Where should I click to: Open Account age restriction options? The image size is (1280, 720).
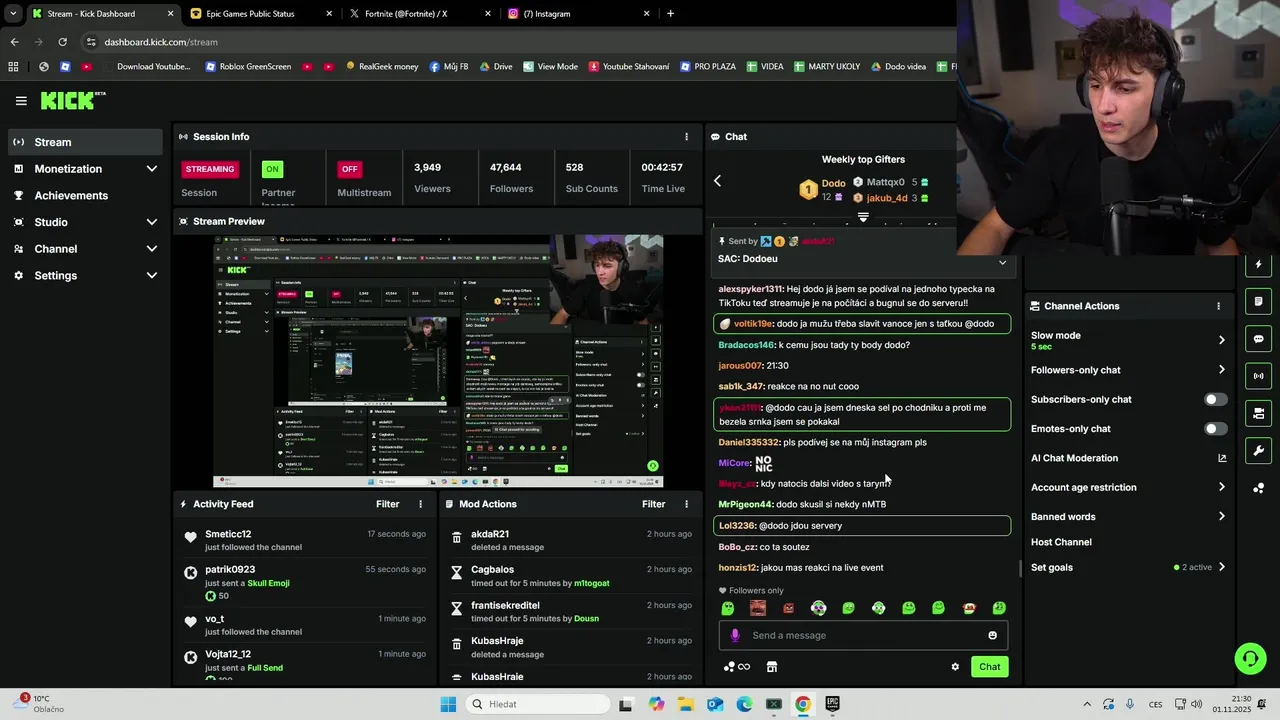pos(1128,487)
